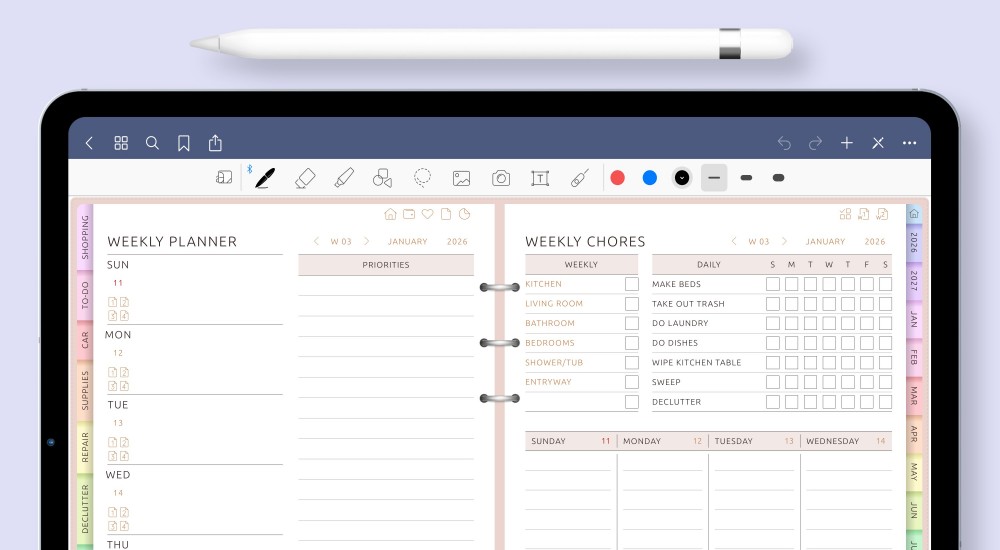Open JANUARY link on Weekly Planner header
1000x550 pixels.
coord(408,241)
